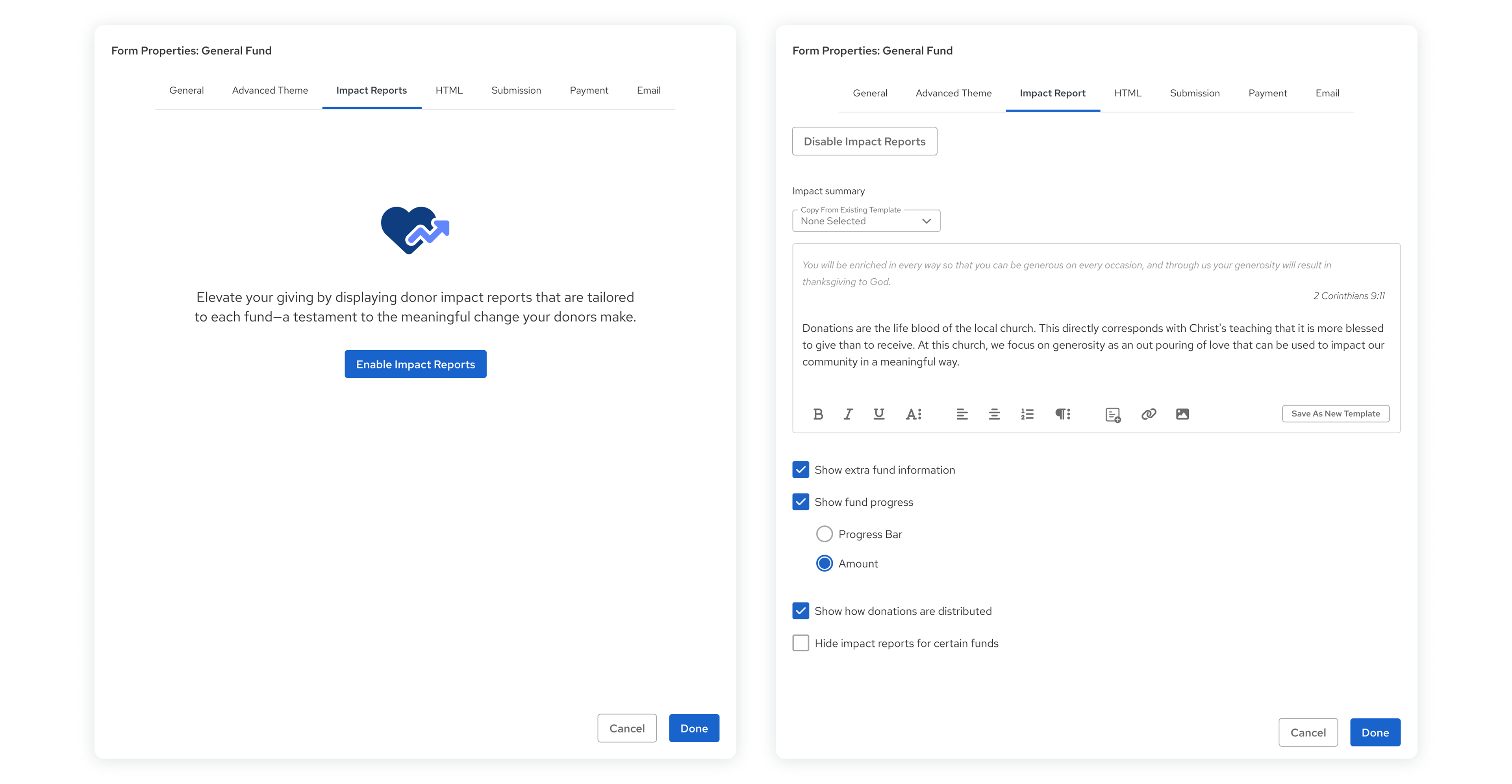
Task: Check Hide impact reports for certain funds
Action: pos(800,643)
